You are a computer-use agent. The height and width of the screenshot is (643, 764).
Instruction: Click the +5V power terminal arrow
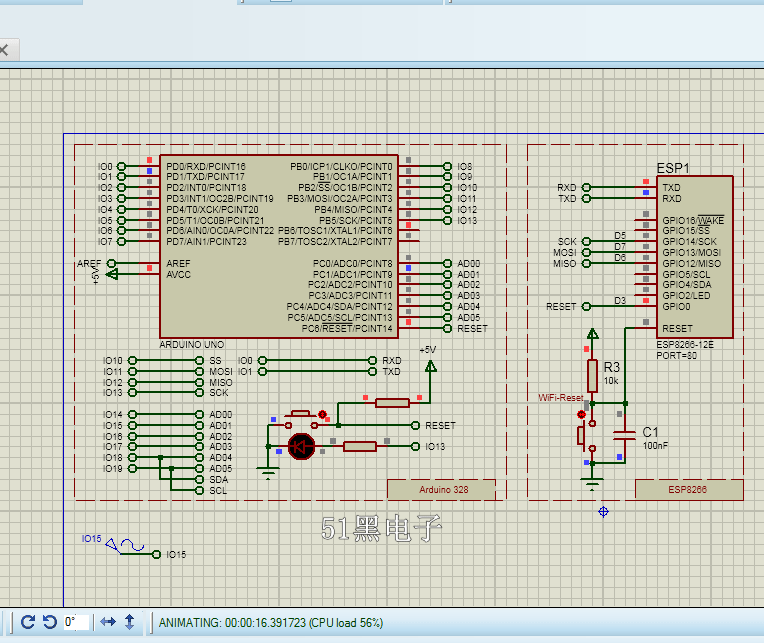[430, 366]
